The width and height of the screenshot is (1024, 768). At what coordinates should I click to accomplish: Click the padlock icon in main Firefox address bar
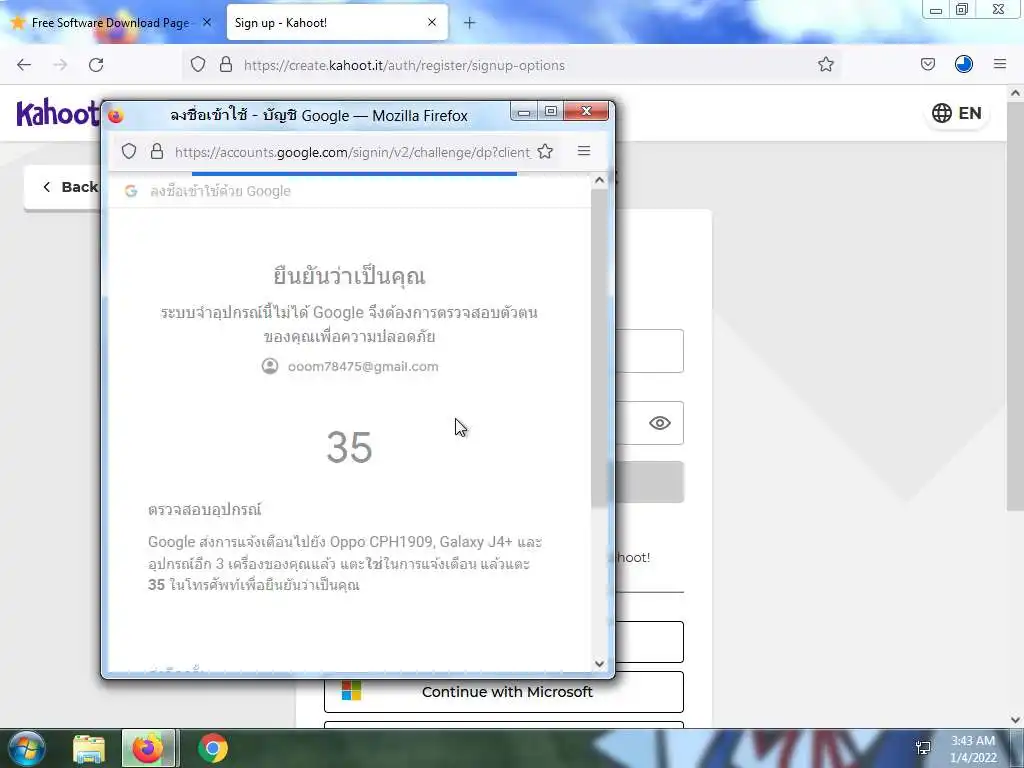click(226, 64)
